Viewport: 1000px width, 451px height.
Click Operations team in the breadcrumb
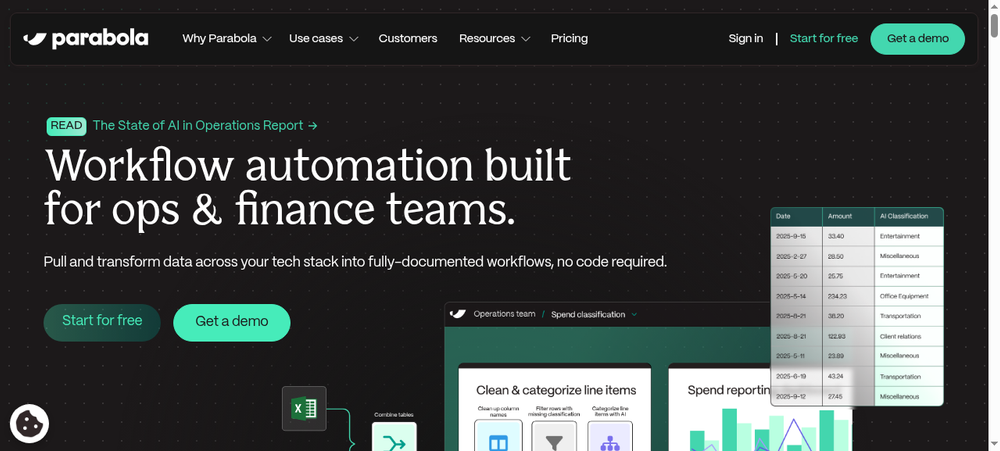point(504,314)
